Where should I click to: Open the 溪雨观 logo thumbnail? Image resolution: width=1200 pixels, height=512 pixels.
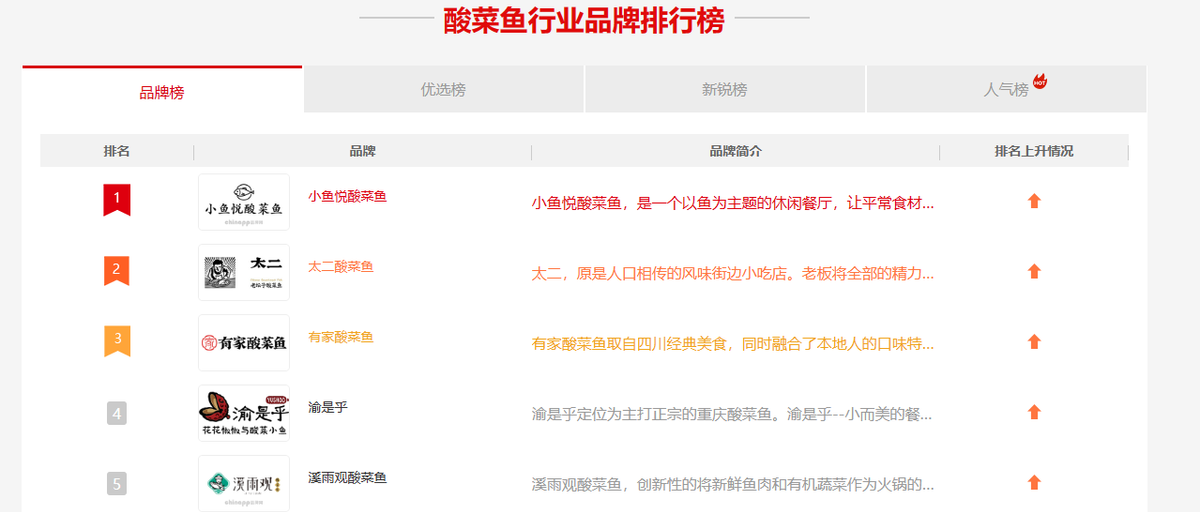[x=244, y=484]
